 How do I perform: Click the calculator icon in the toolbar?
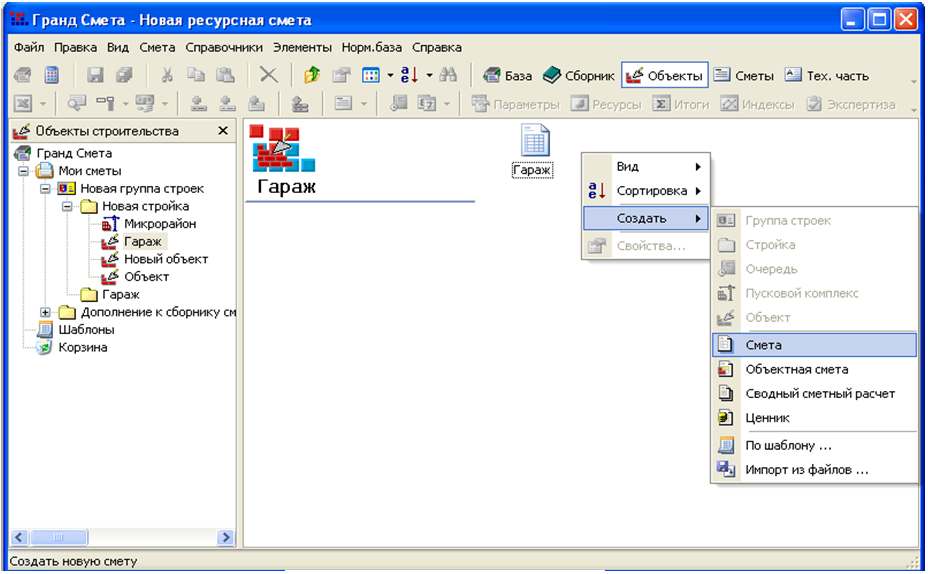coord(51,75)
